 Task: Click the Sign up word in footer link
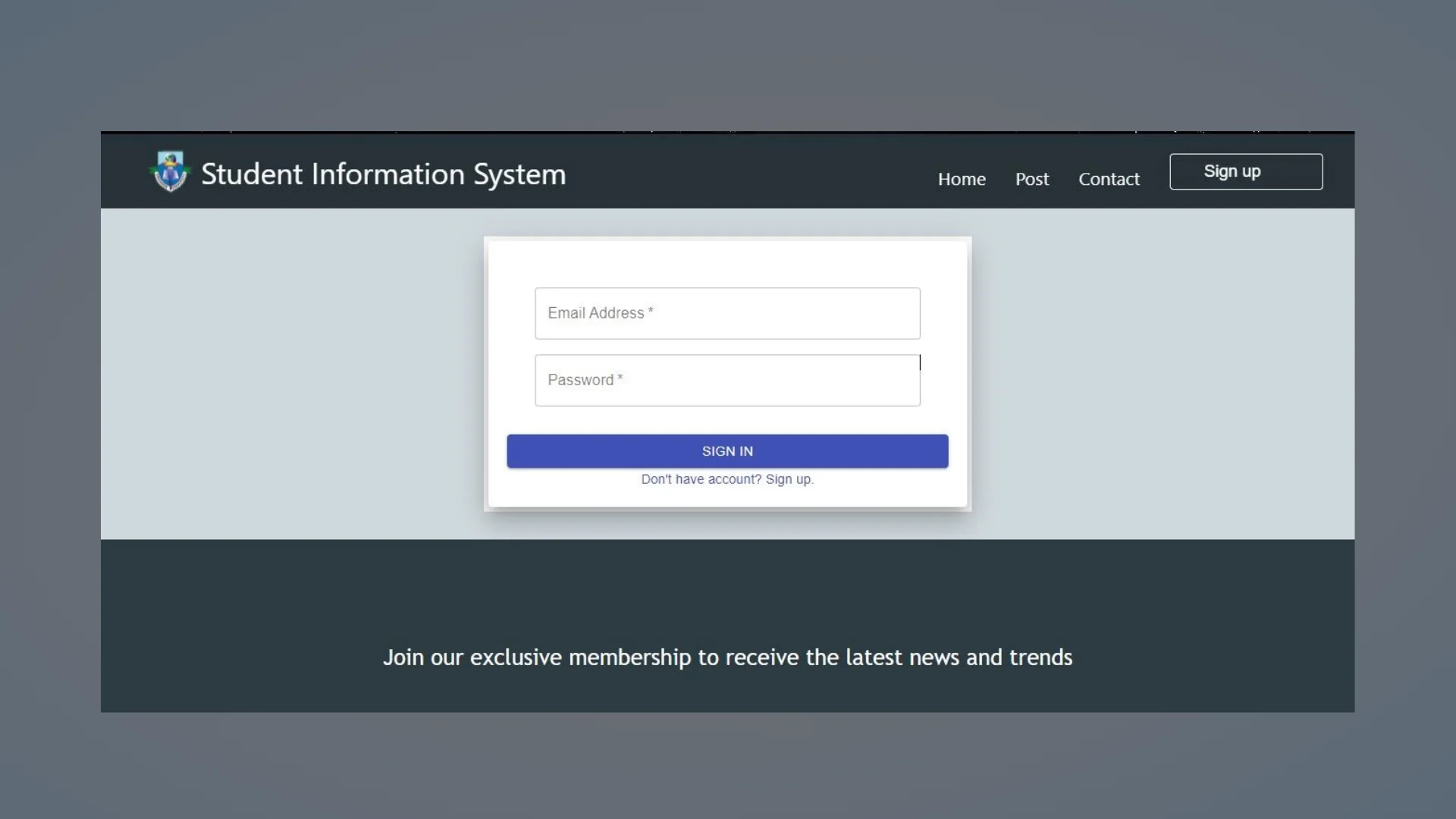click(788, 479)
